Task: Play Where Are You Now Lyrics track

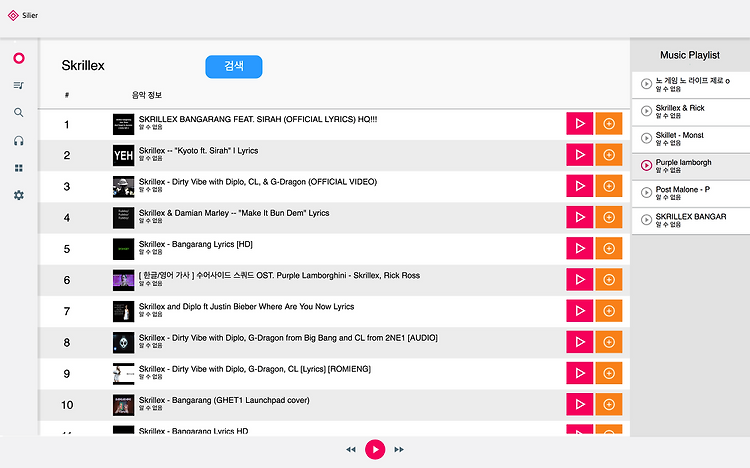Action: click(580, 311)
